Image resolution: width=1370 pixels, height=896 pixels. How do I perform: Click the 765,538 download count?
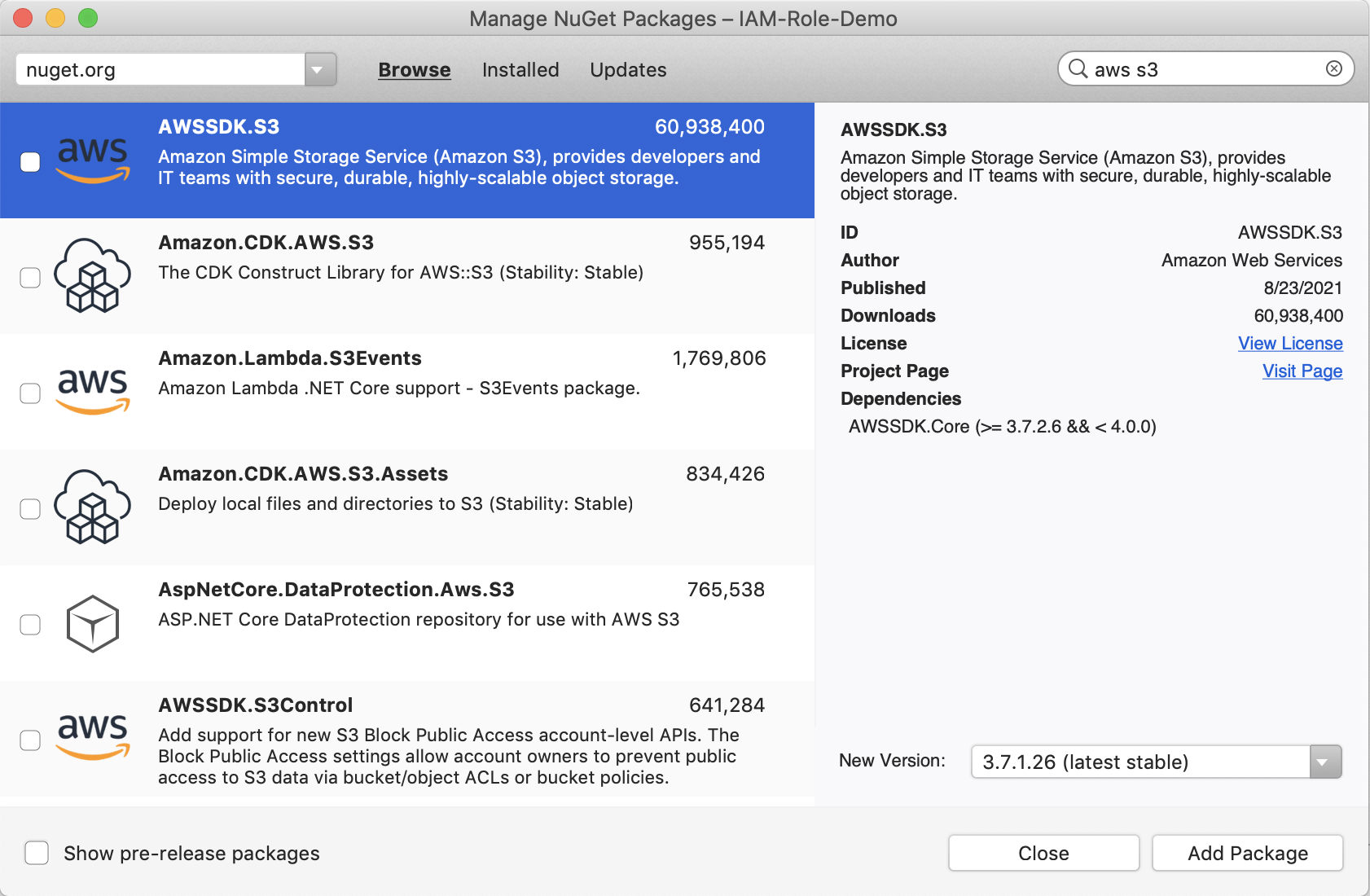726,590
